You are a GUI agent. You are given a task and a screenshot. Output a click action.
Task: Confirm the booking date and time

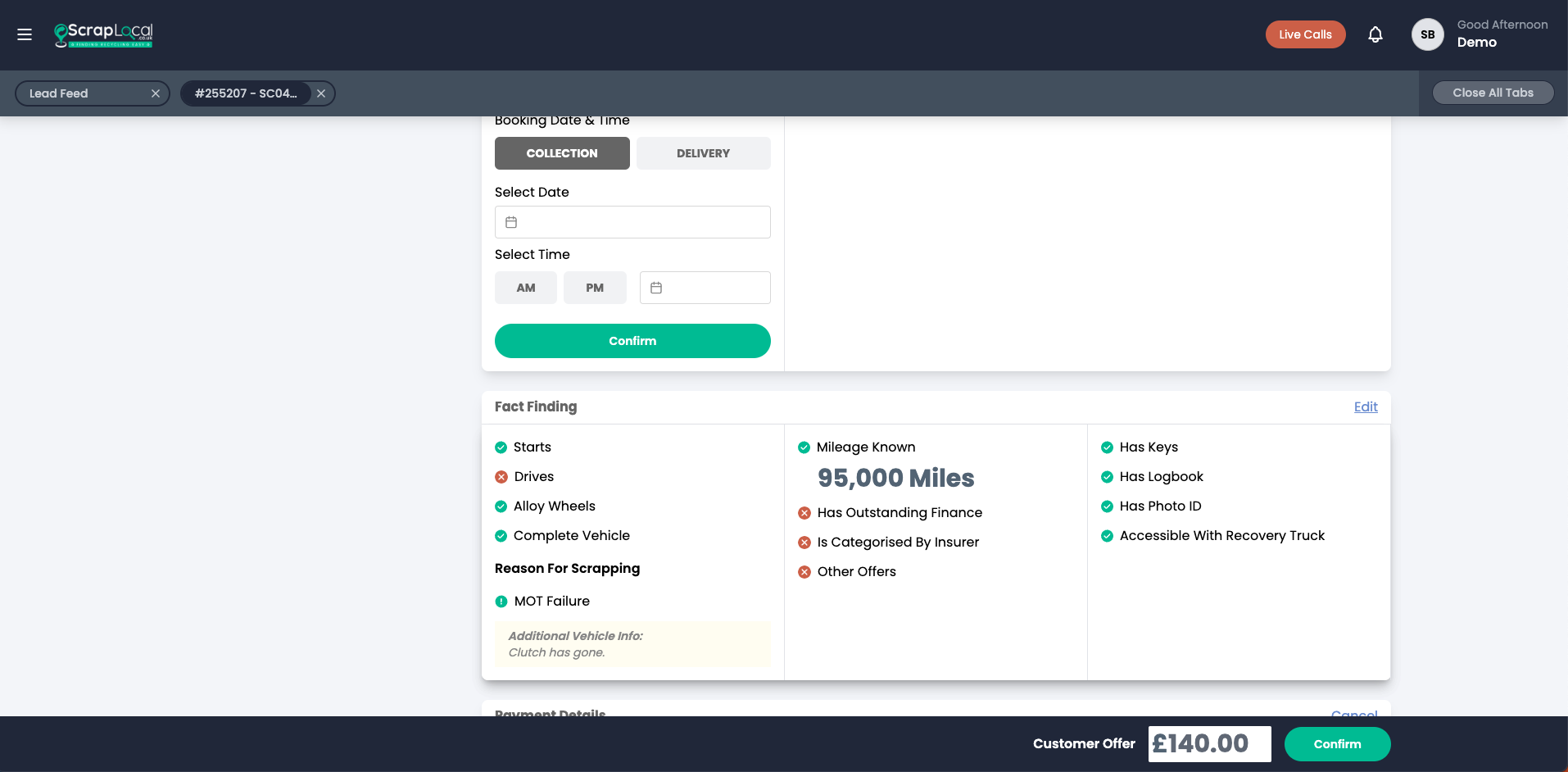point(632,341)
